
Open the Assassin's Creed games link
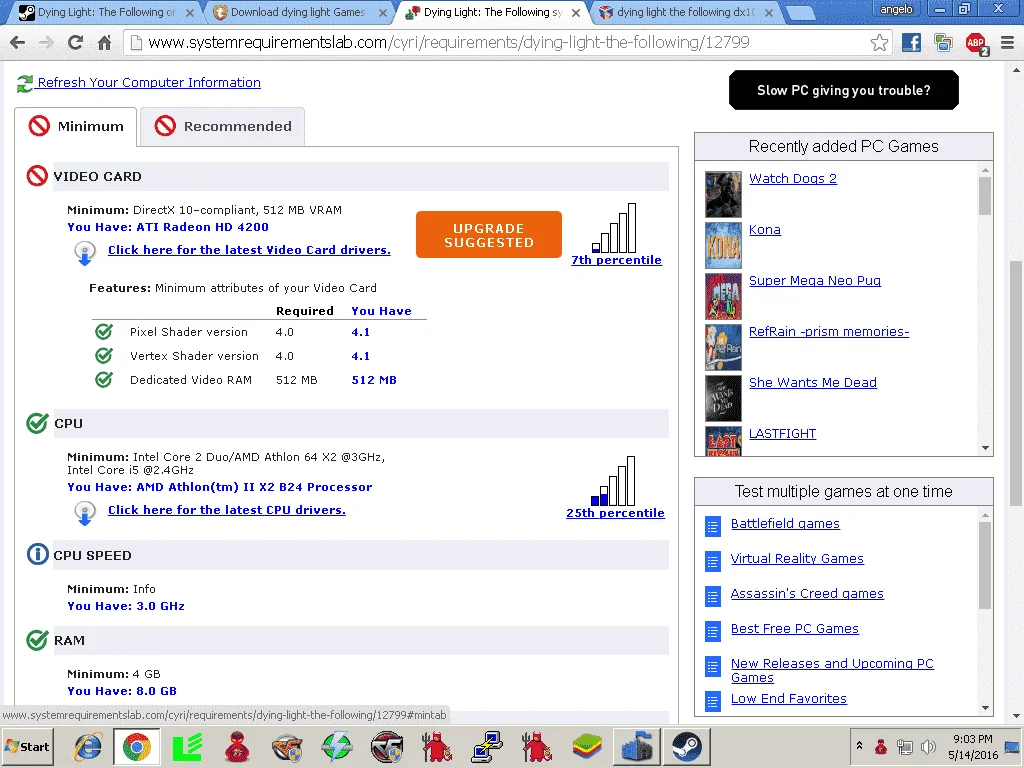tap(807, 594)
